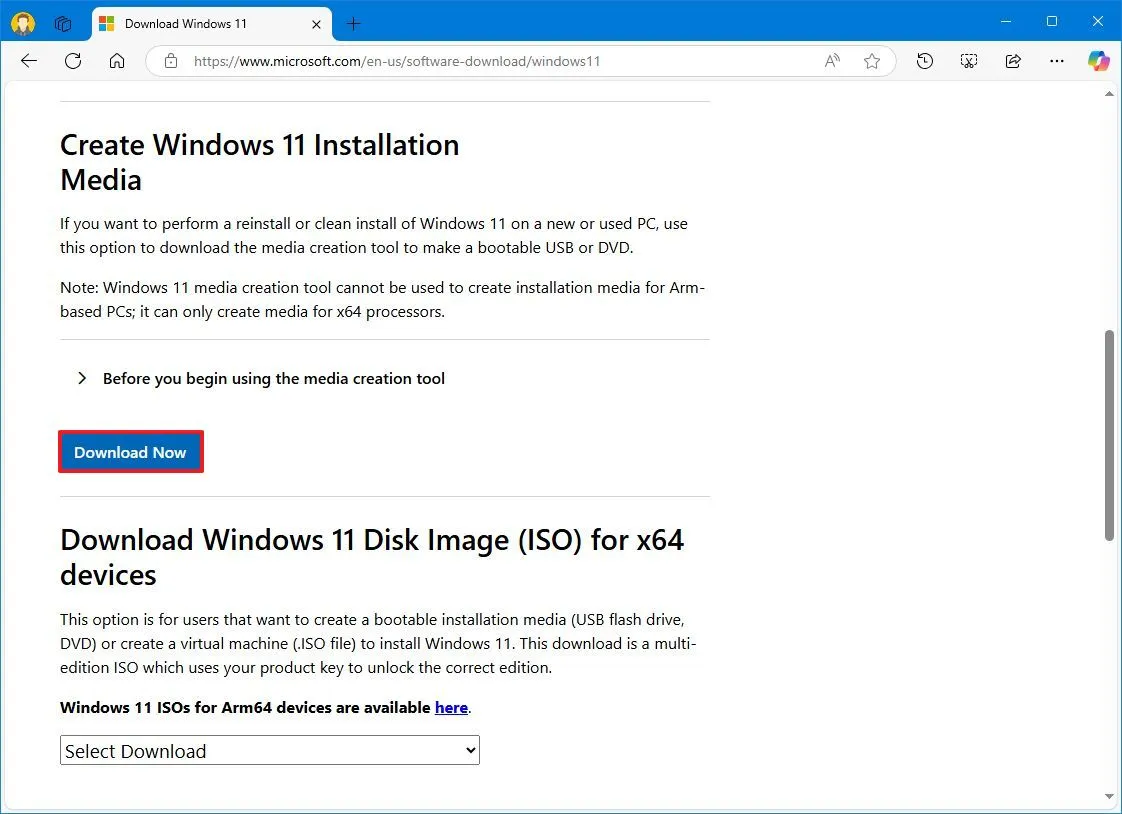
Task: Activate Read aloud for the page
Action: tap(832, 61)
